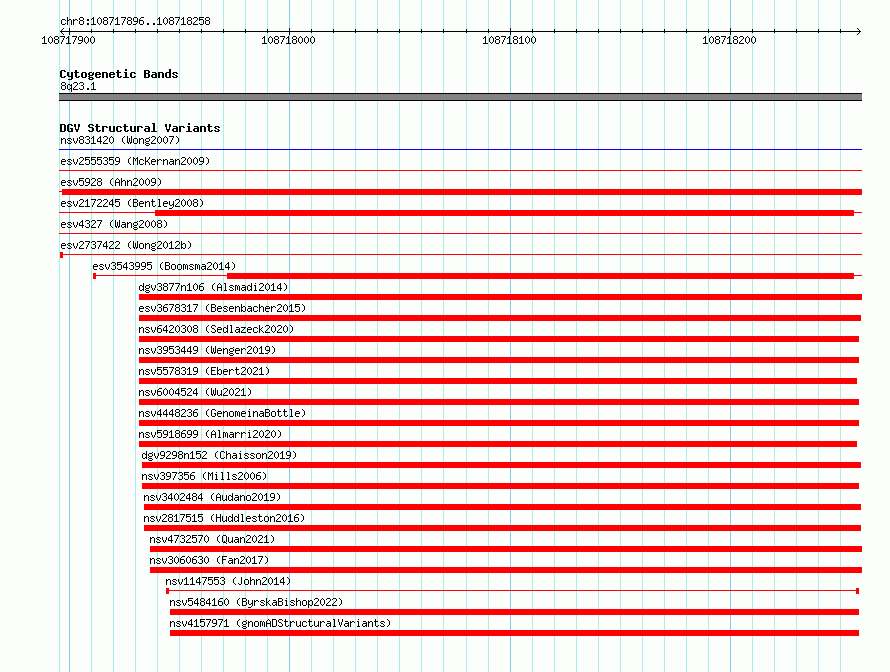Click the right arrowhead of the ruler
Image resolution: width=890 pixels, height=672 pixels.
click(x=859, y=31)
